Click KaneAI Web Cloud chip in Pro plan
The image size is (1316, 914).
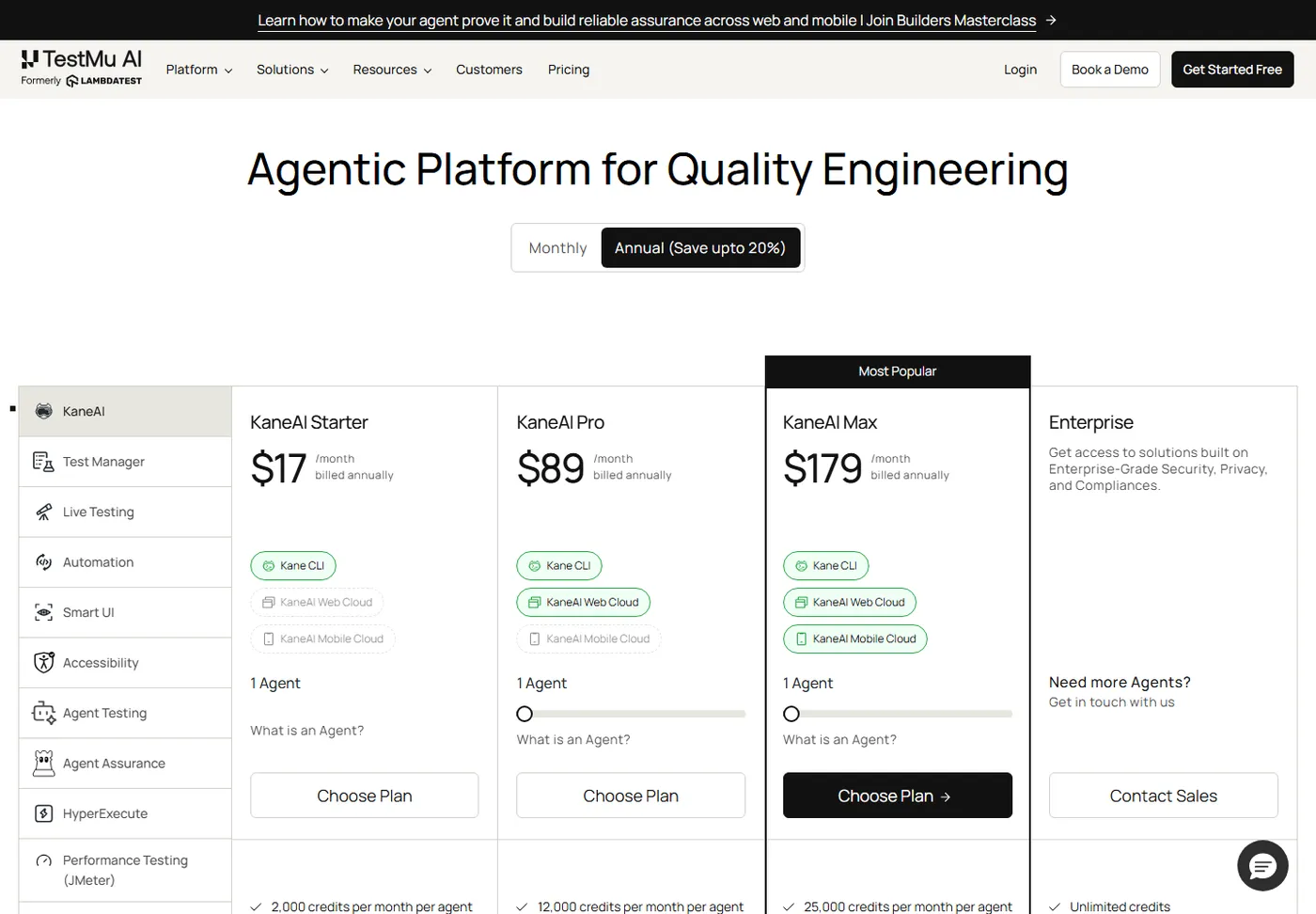(583, 603)
